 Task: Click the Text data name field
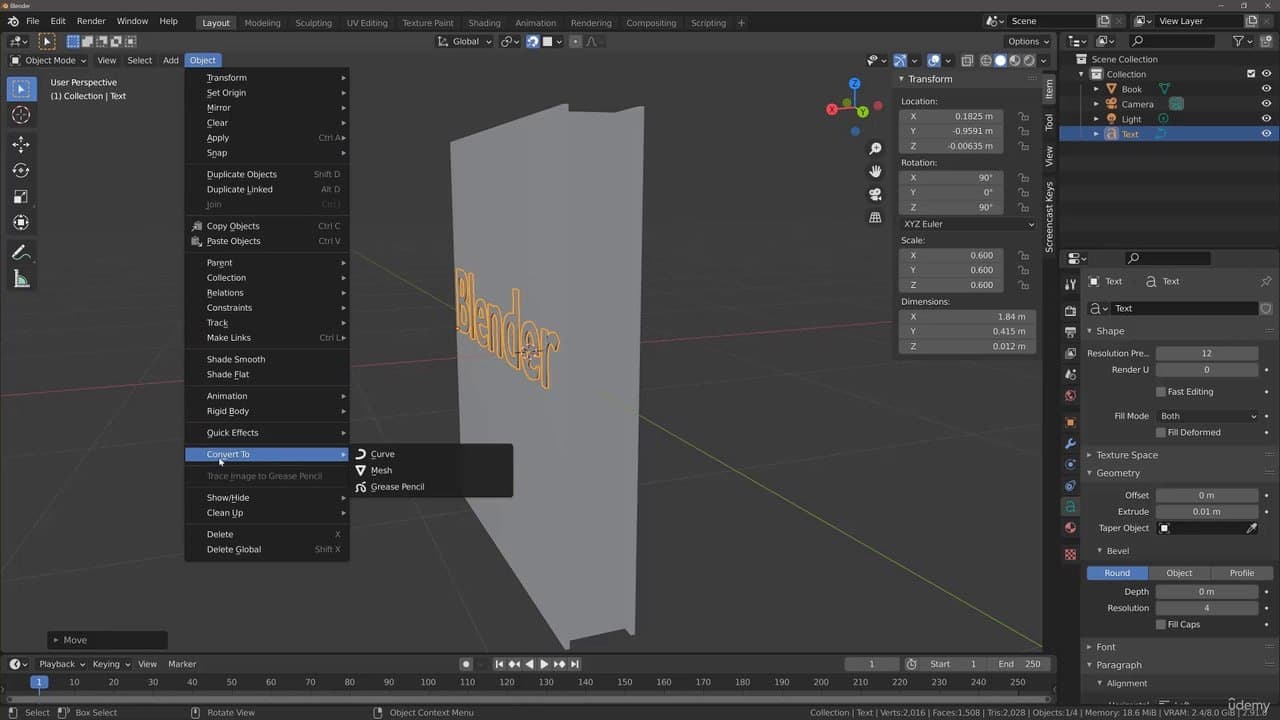click(x=1185, y=309)
